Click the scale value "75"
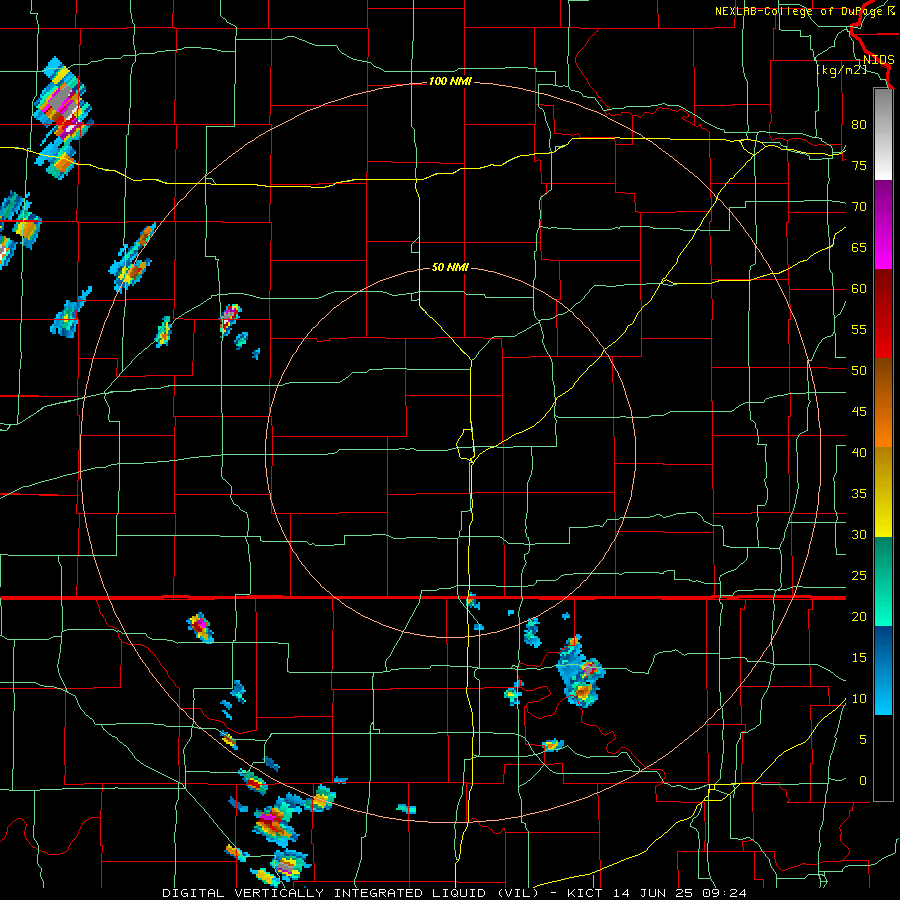The image size is (900, 900). tap(859, 165)
